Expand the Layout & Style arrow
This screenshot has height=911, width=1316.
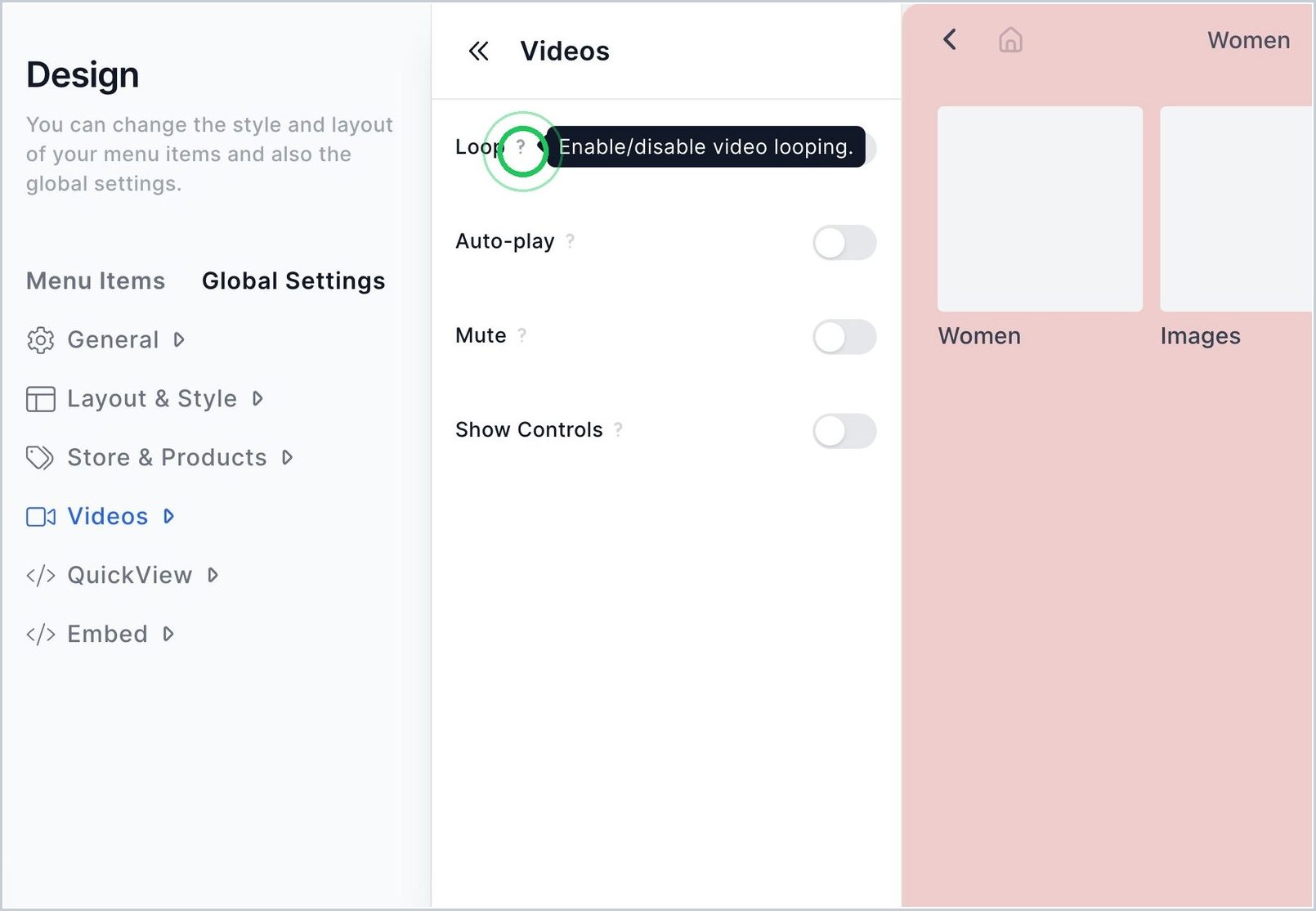pos(257,398)
